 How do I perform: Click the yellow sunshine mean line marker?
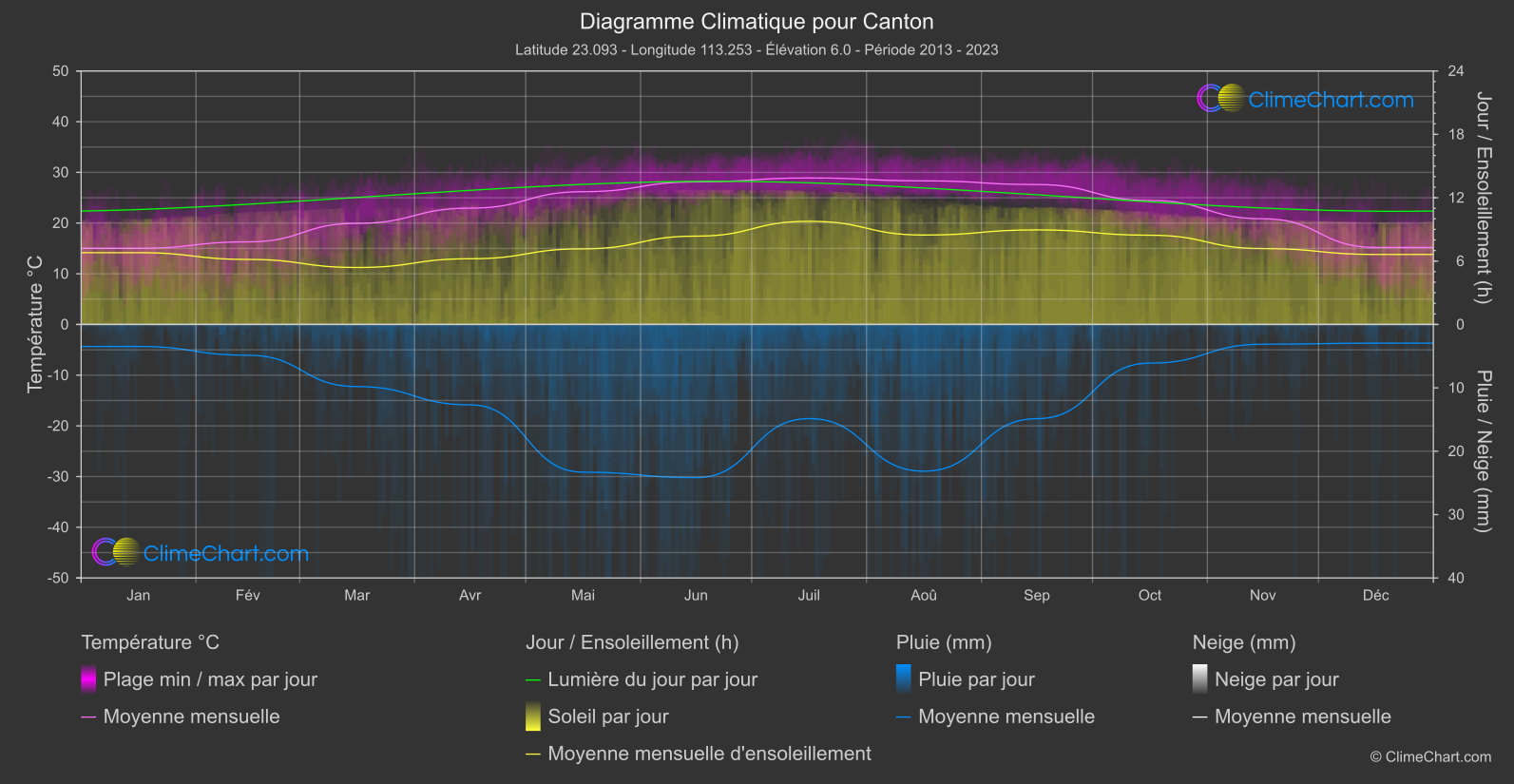click(x=533, y=755)
